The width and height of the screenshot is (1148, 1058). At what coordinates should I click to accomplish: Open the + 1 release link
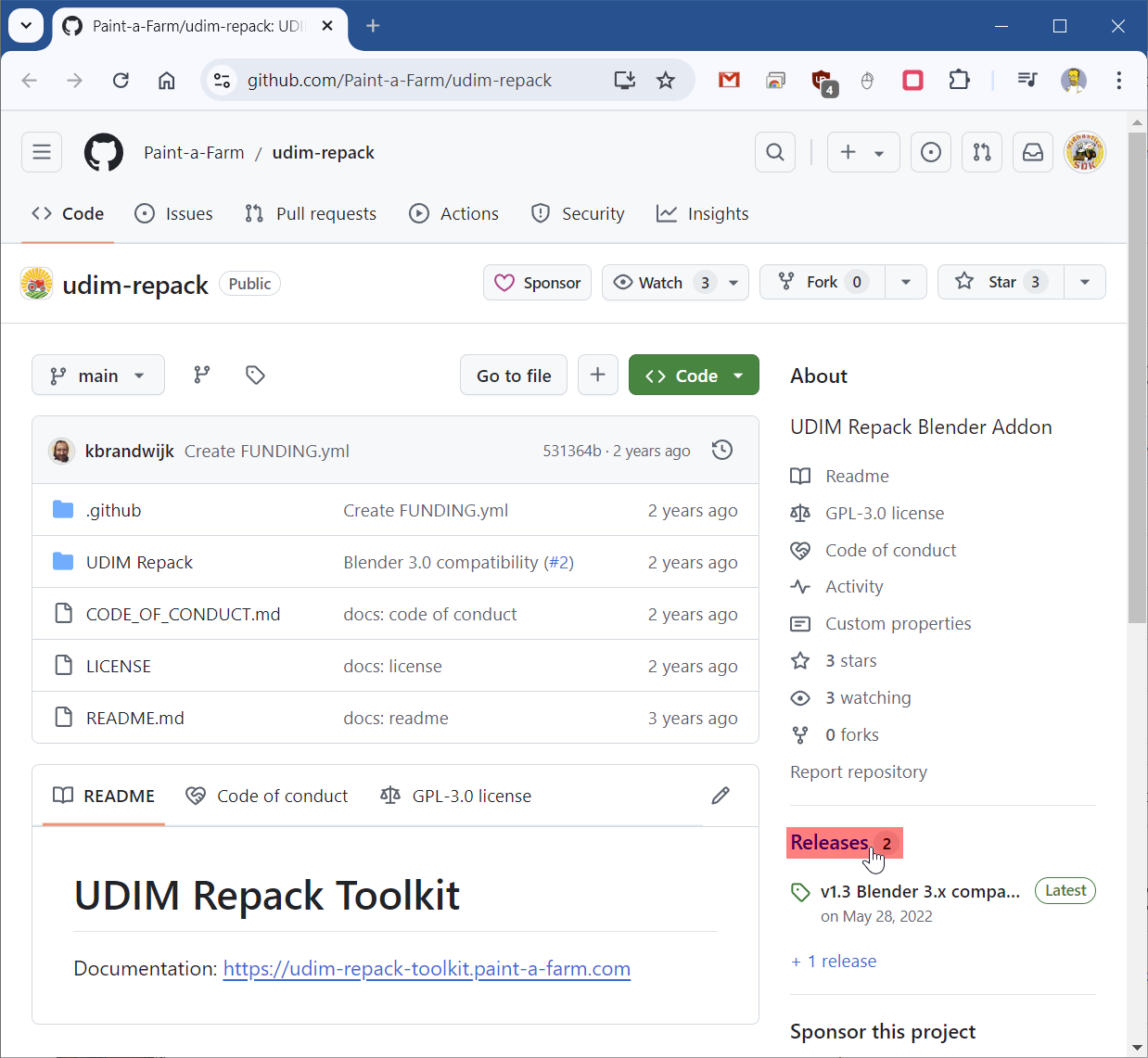(x=834, y=961)
